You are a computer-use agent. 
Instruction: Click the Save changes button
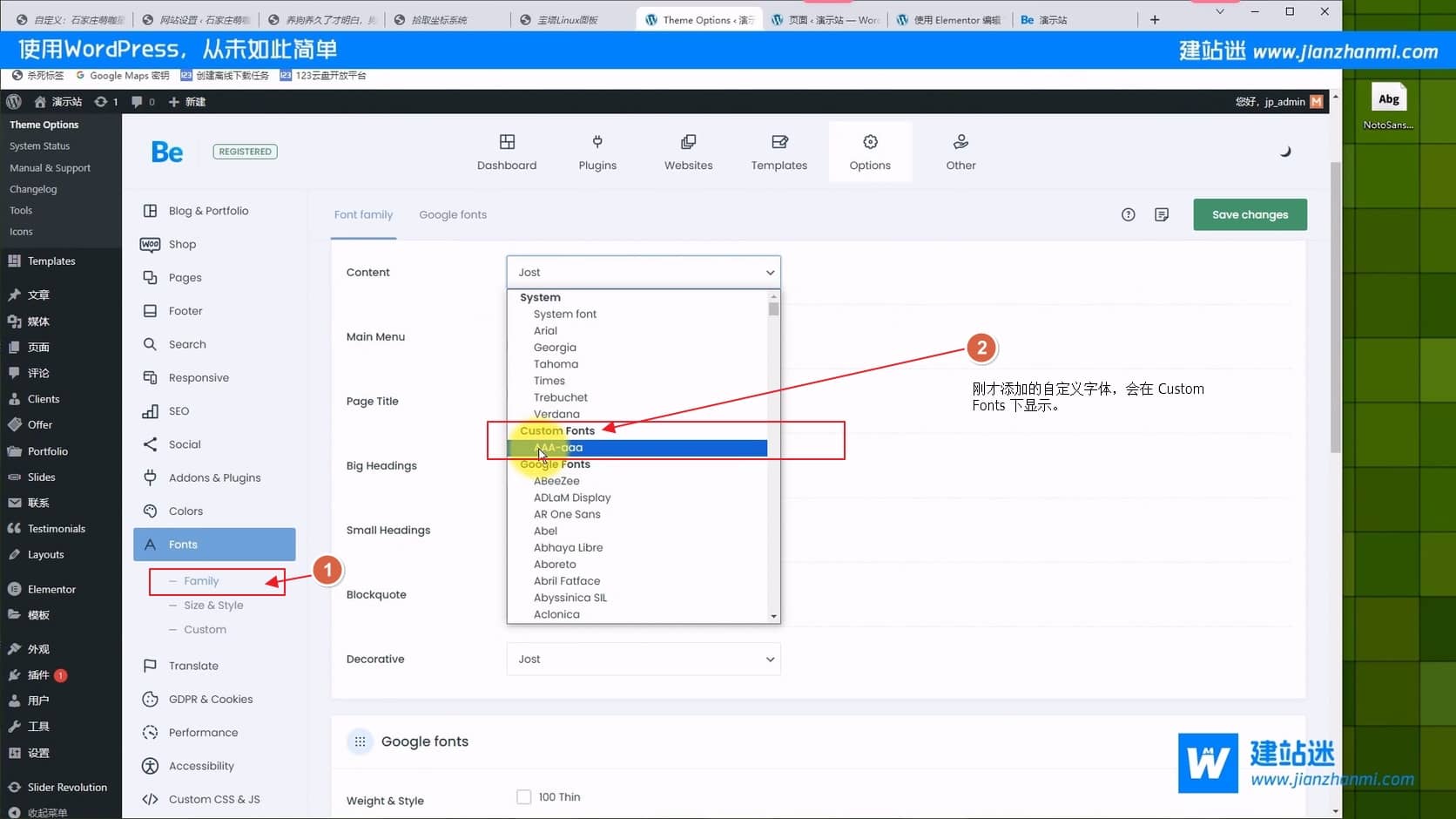(x=1250, y=215)
